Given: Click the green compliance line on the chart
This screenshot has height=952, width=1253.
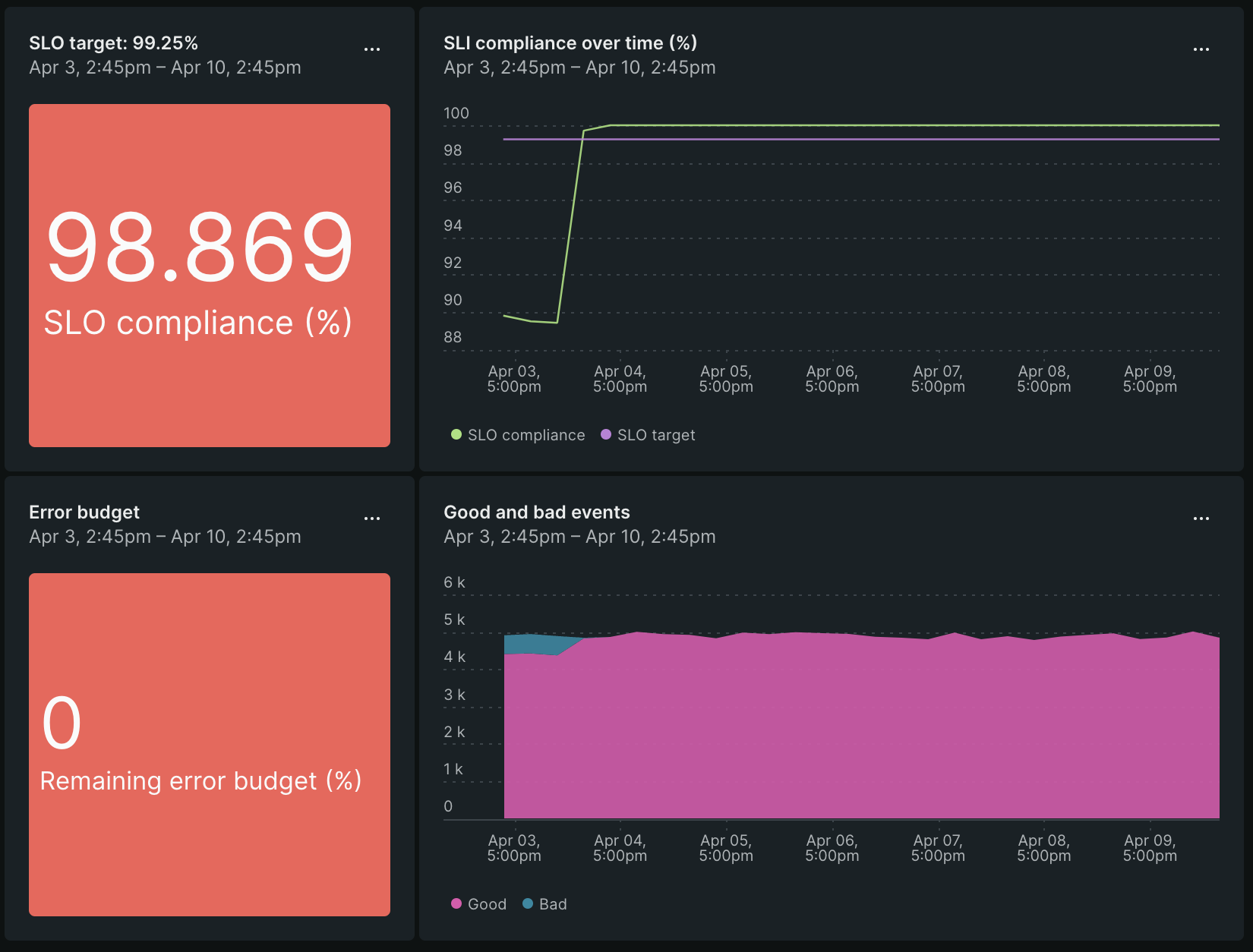Looking at the screenshot, I should (835, 124).
